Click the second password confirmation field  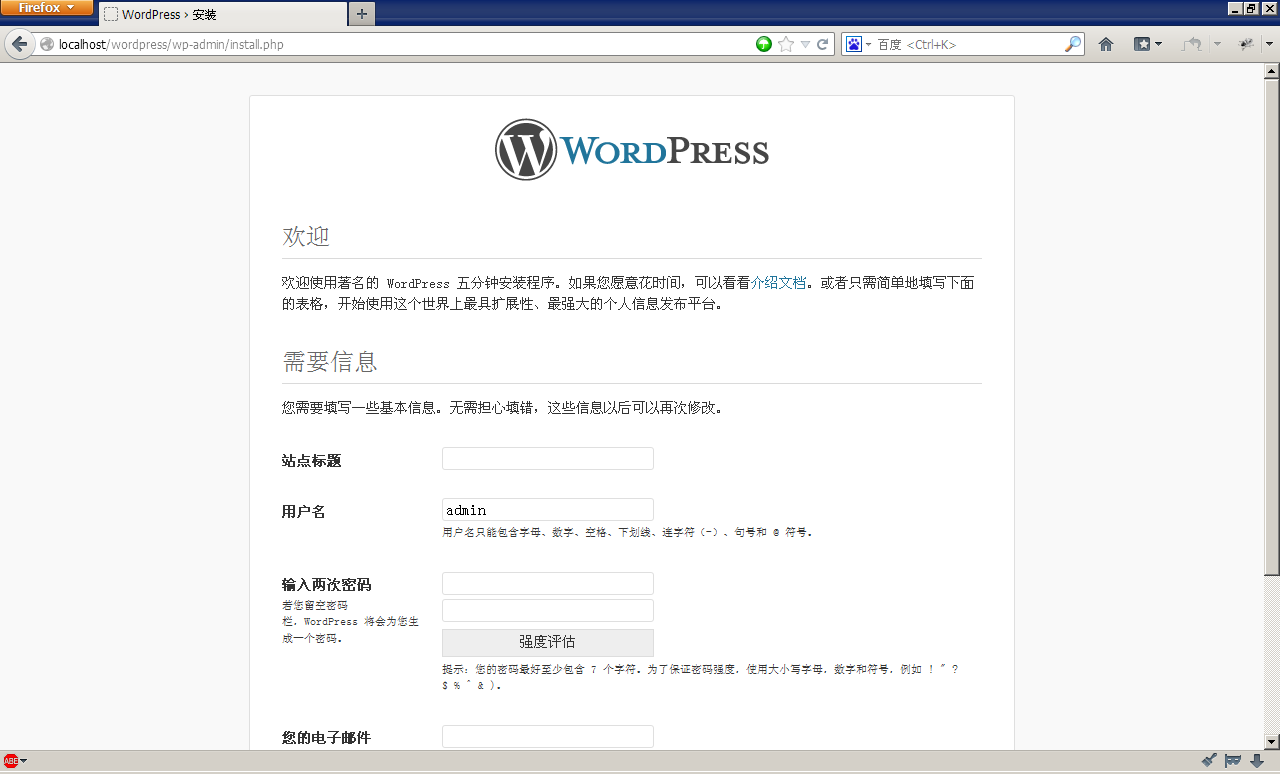pyautogui.click(x=548, y=611)
